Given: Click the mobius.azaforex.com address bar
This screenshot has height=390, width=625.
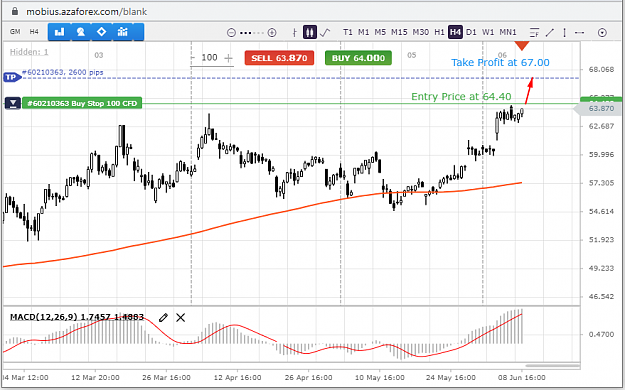Looking at the screenshot, I should 86,12.
